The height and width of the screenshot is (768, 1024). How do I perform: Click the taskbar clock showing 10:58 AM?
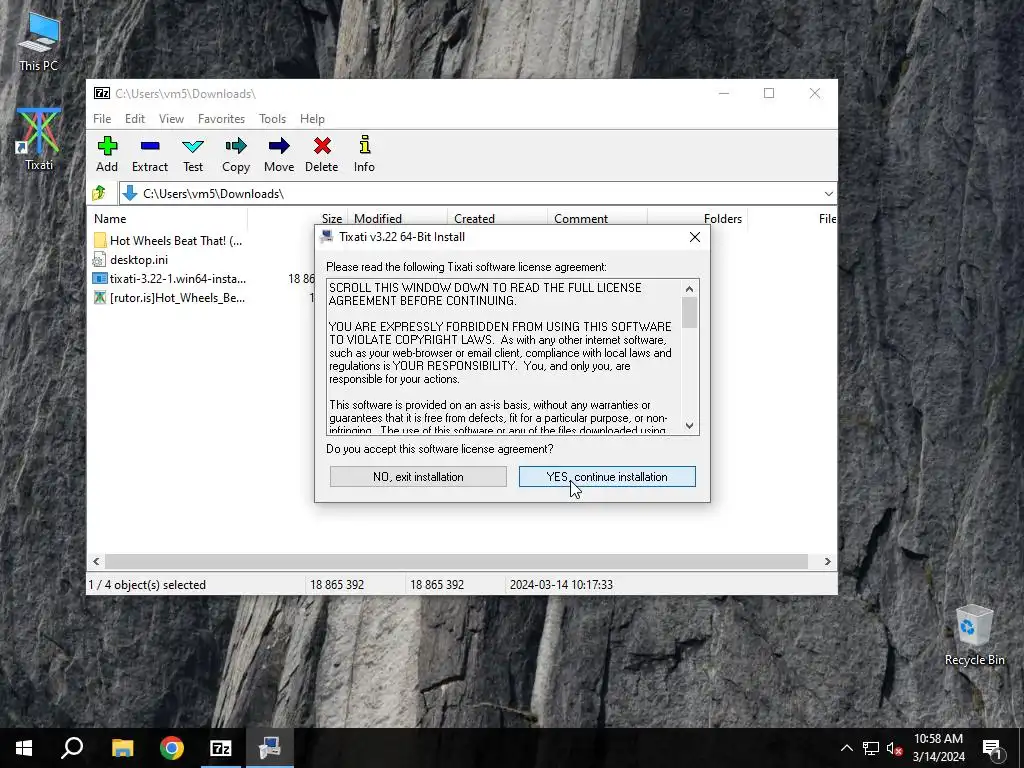point(938,748)
